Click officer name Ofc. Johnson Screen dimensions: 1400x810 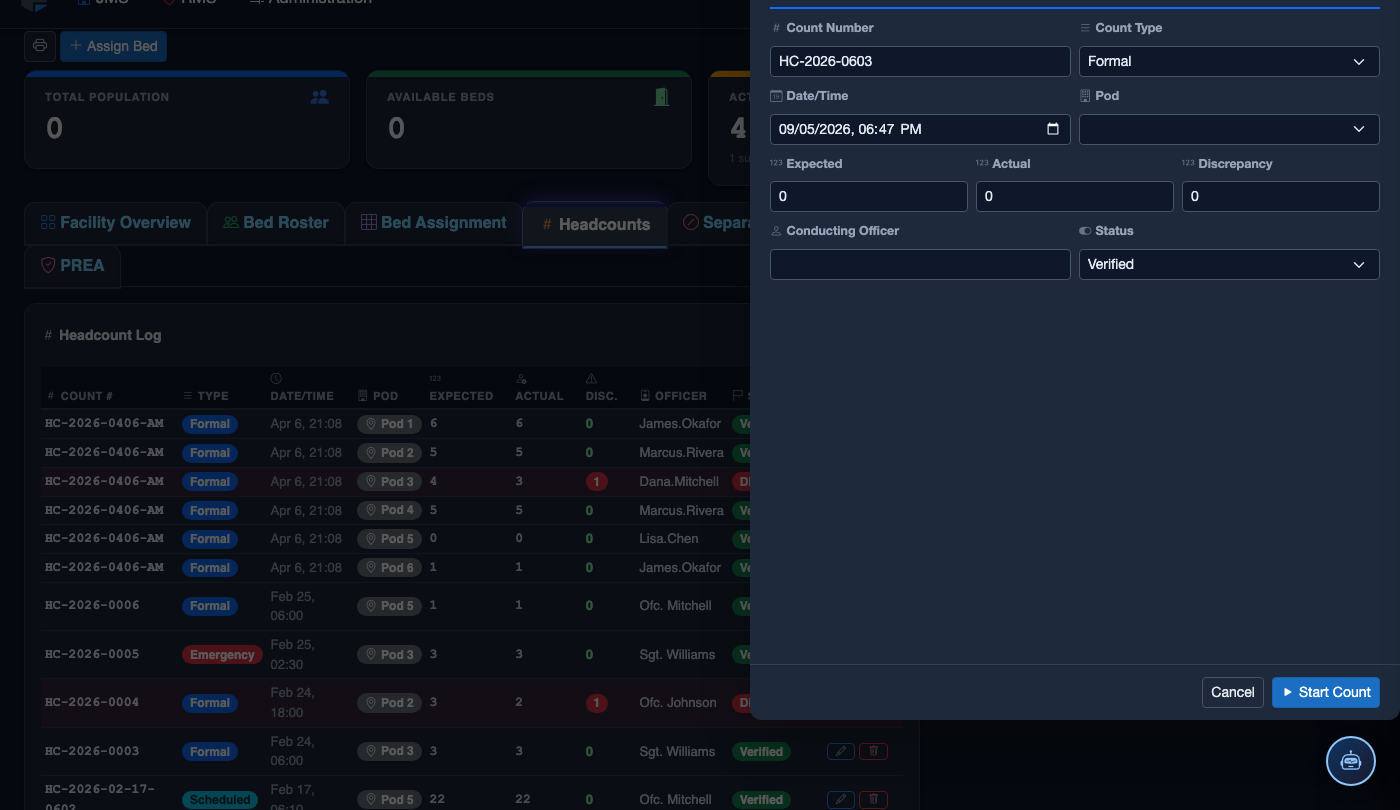click(678, 703)
